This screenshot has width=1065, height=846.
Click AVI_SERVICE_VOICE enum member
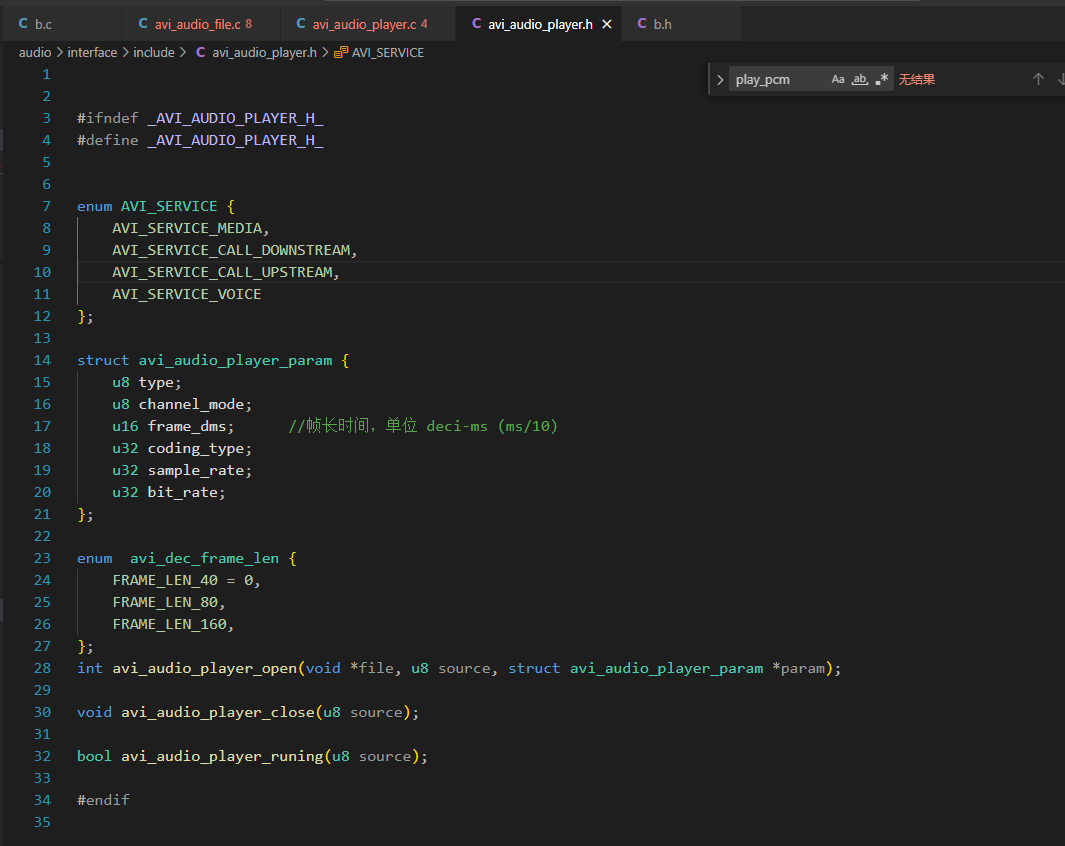(x=187, y=294)
